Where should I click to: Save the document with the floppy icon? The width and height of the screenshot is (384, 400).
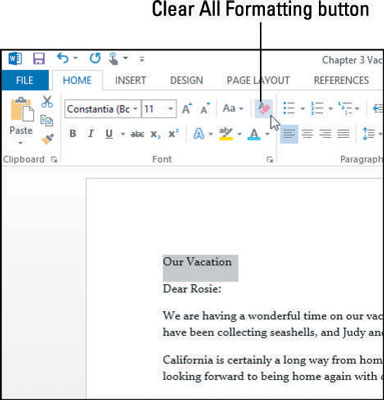39,59
